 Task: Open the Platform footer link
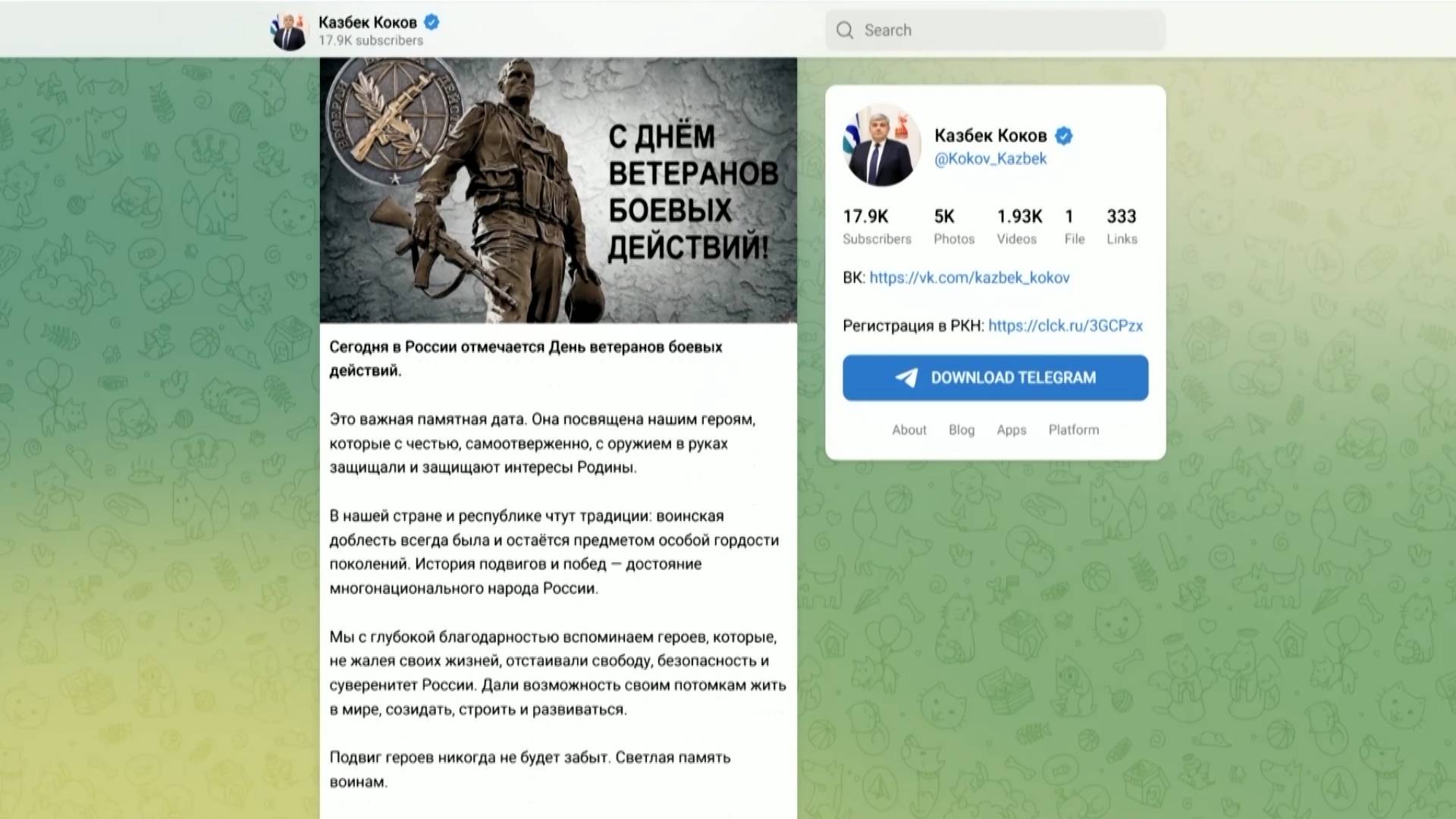coord(1074,430)
